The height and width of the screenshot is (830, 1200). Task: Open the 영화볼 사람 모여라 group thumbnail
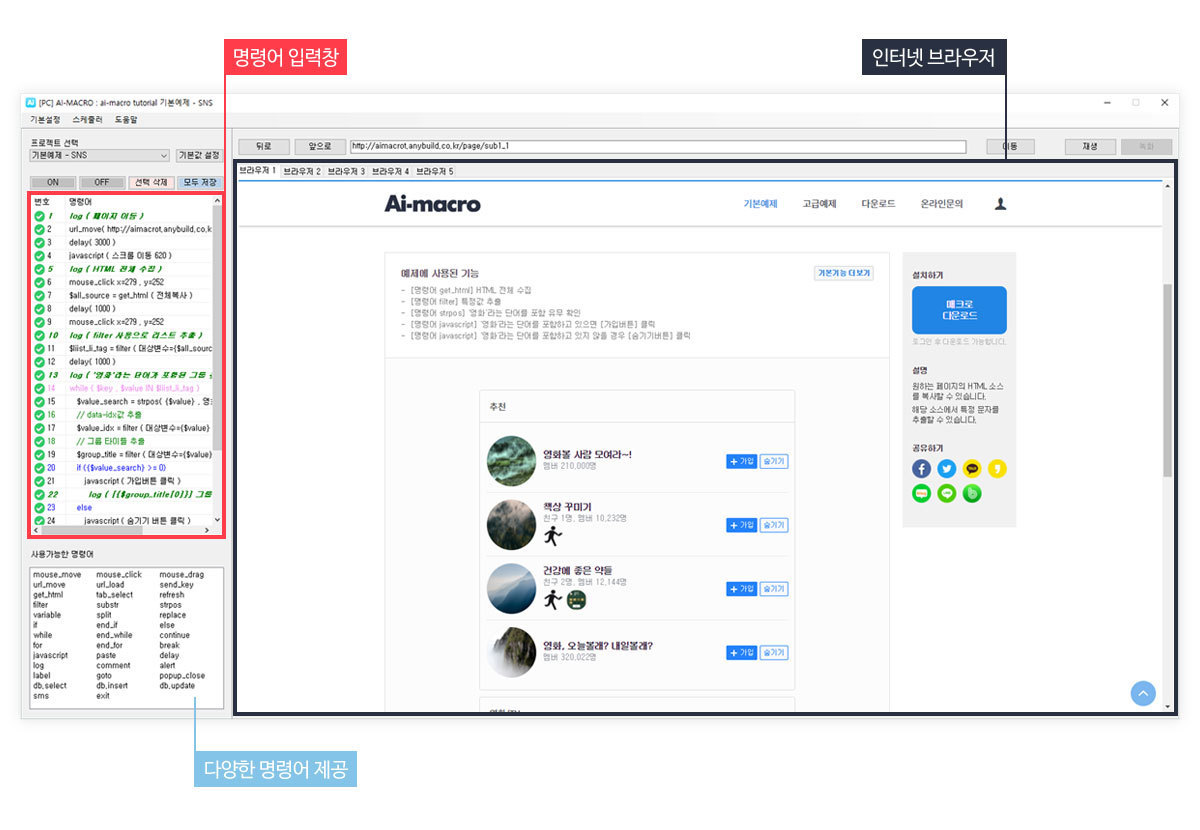(511, 461)
